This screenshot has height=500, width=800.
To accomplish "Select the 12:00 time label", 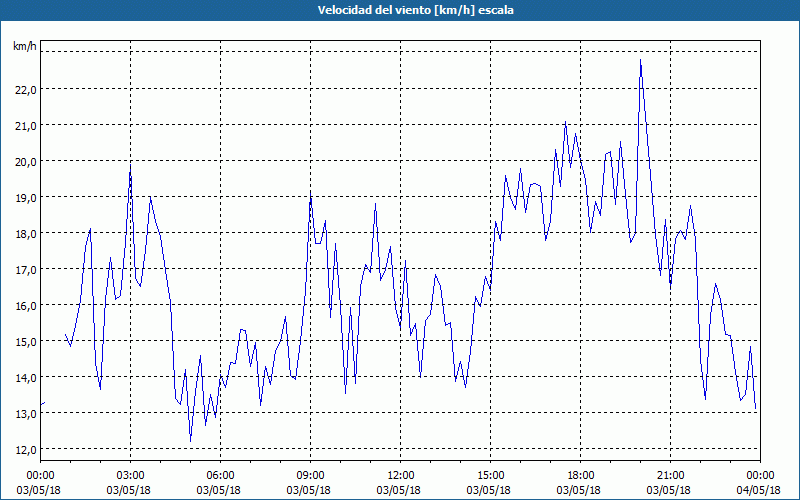I will (401, 476).
